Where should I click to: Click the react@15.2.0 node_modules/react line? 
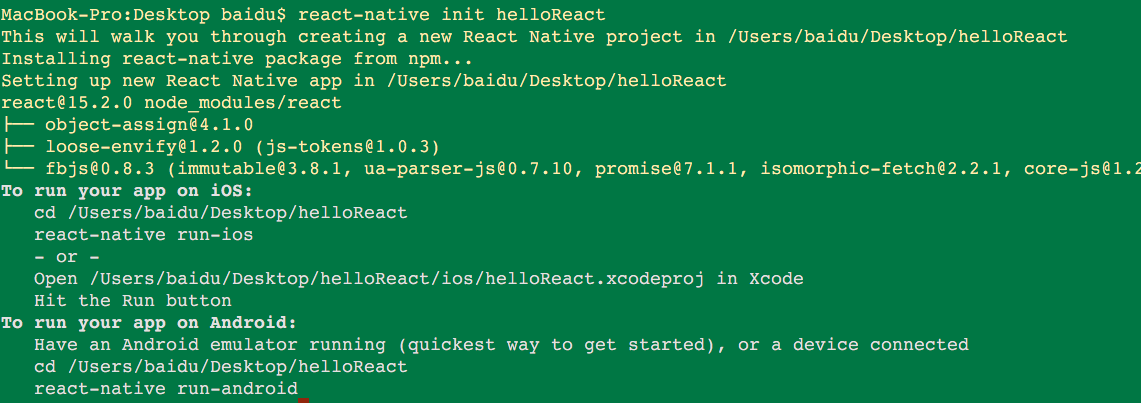pyautogui.click(x=171, y=103)
